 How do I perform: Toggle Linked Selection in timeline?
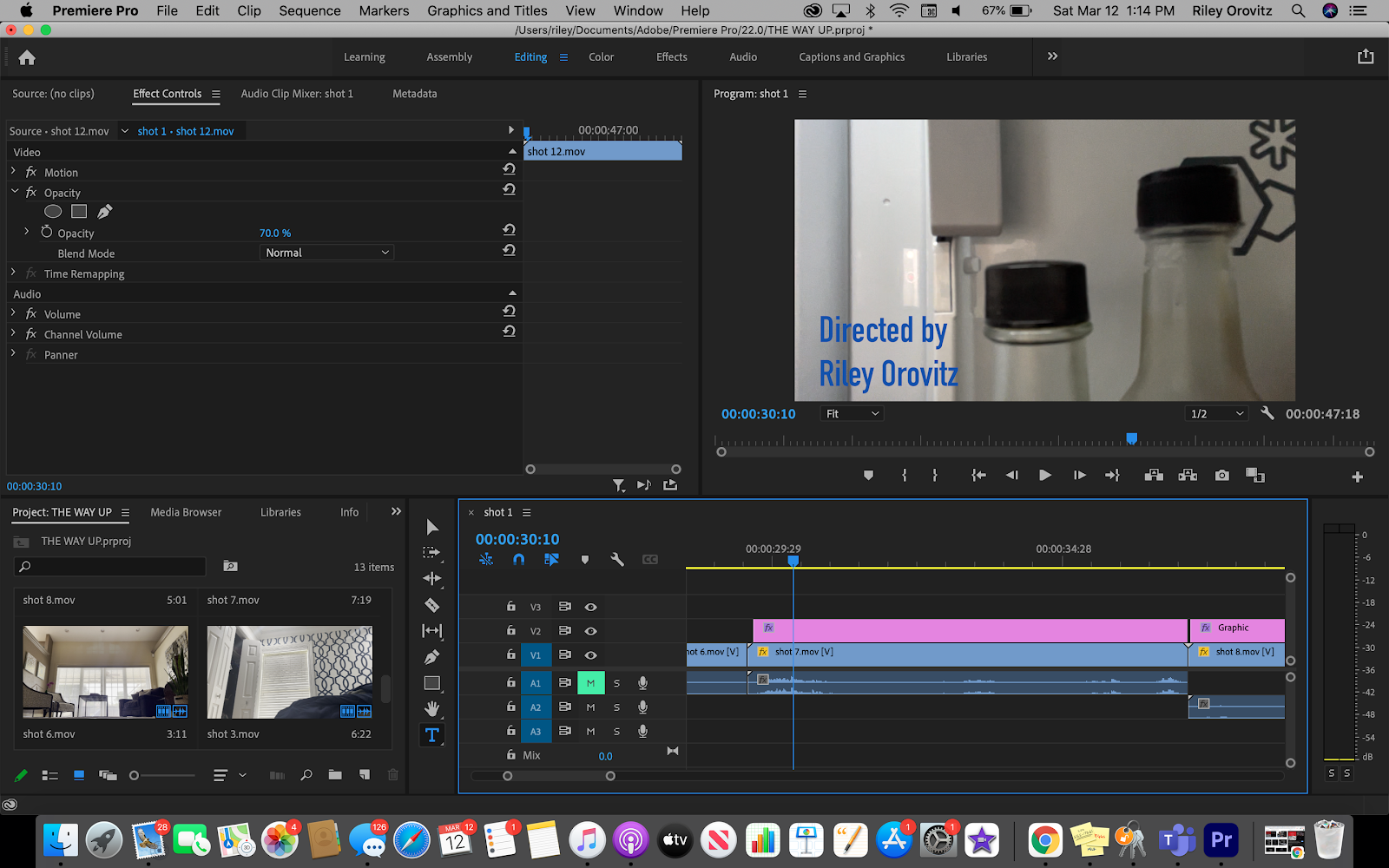551,560
